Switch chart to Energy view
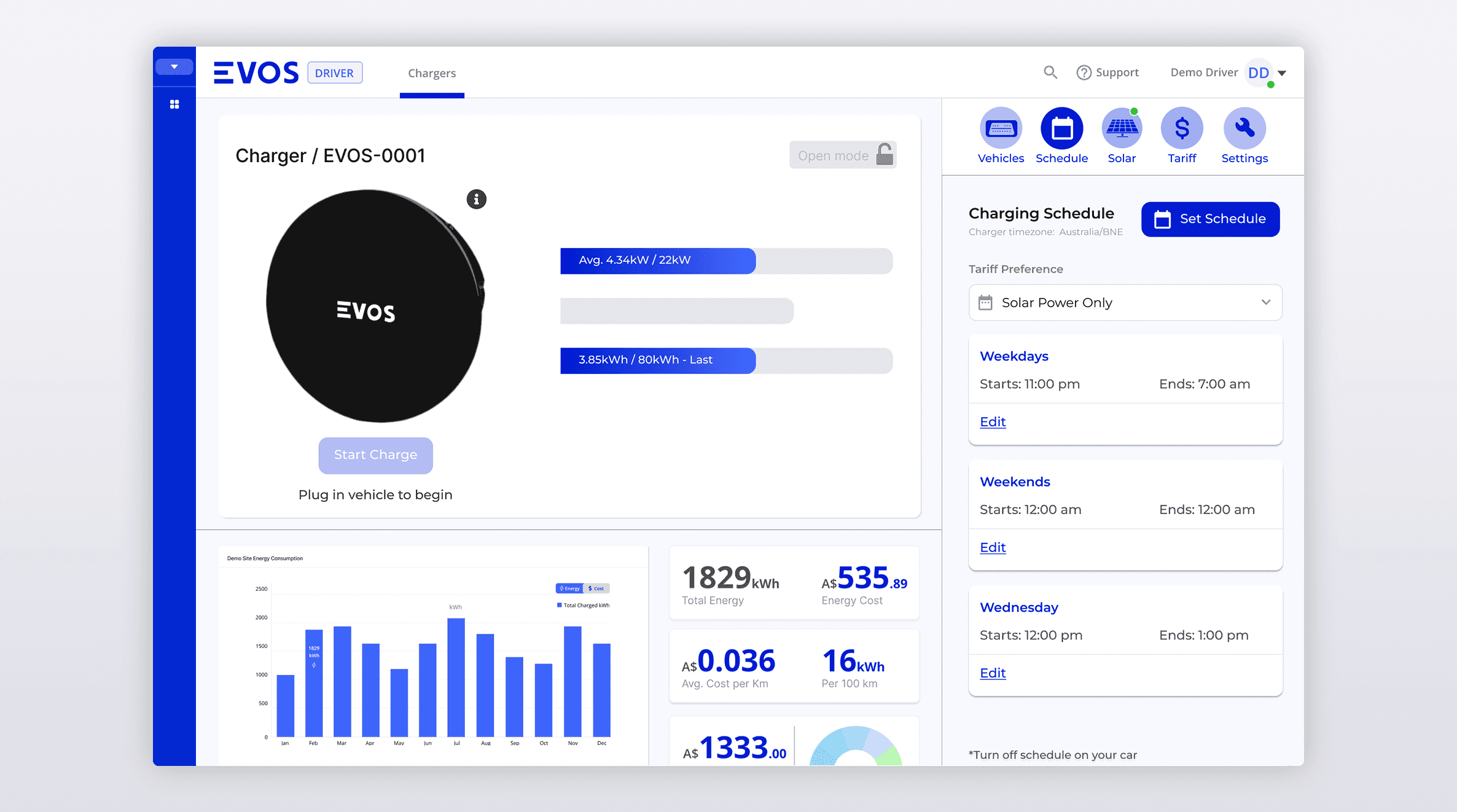 [569, 588]
